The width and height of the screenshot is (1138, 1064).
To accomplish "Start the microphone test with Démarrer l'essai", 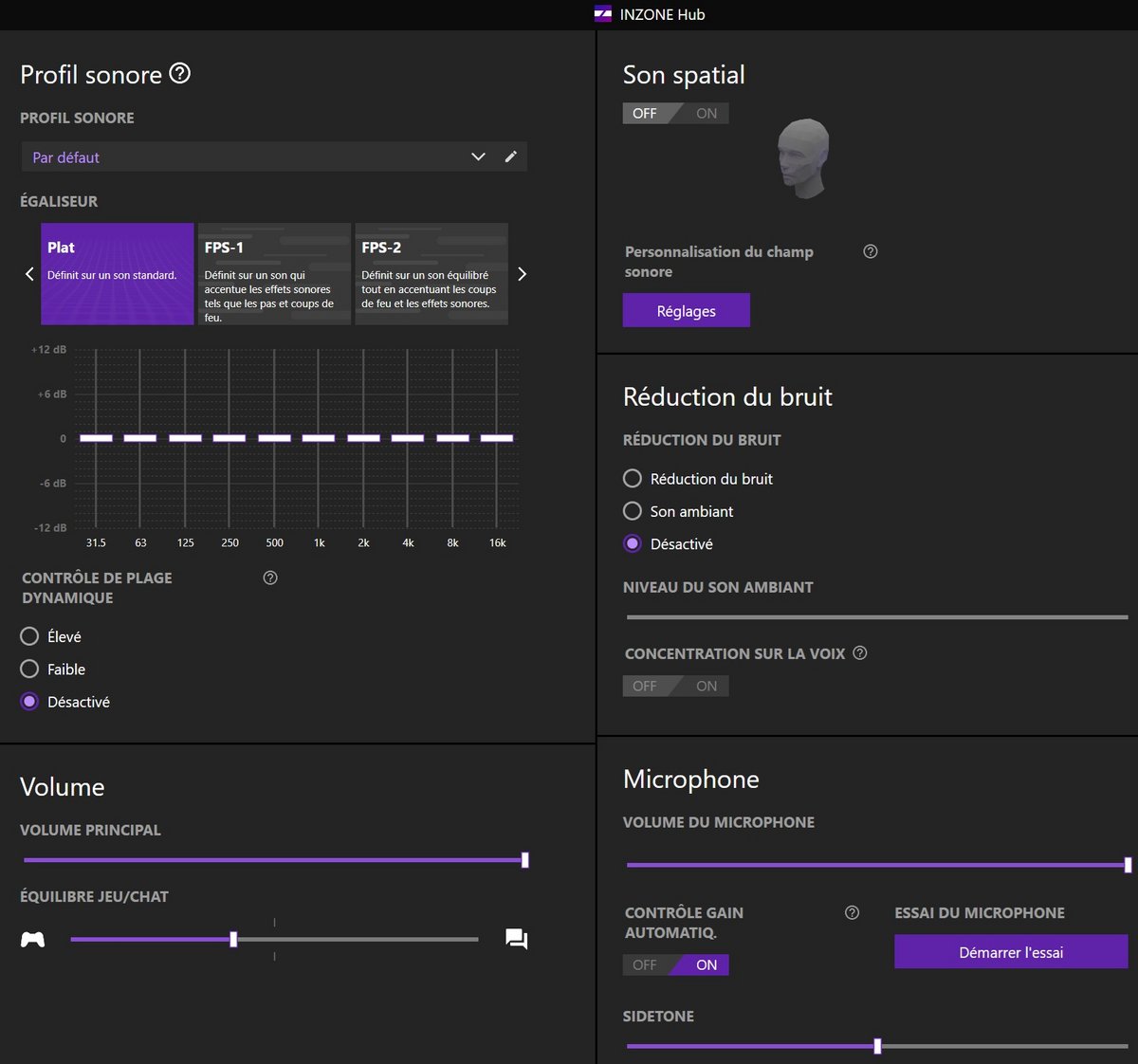I will (1010, 951).
